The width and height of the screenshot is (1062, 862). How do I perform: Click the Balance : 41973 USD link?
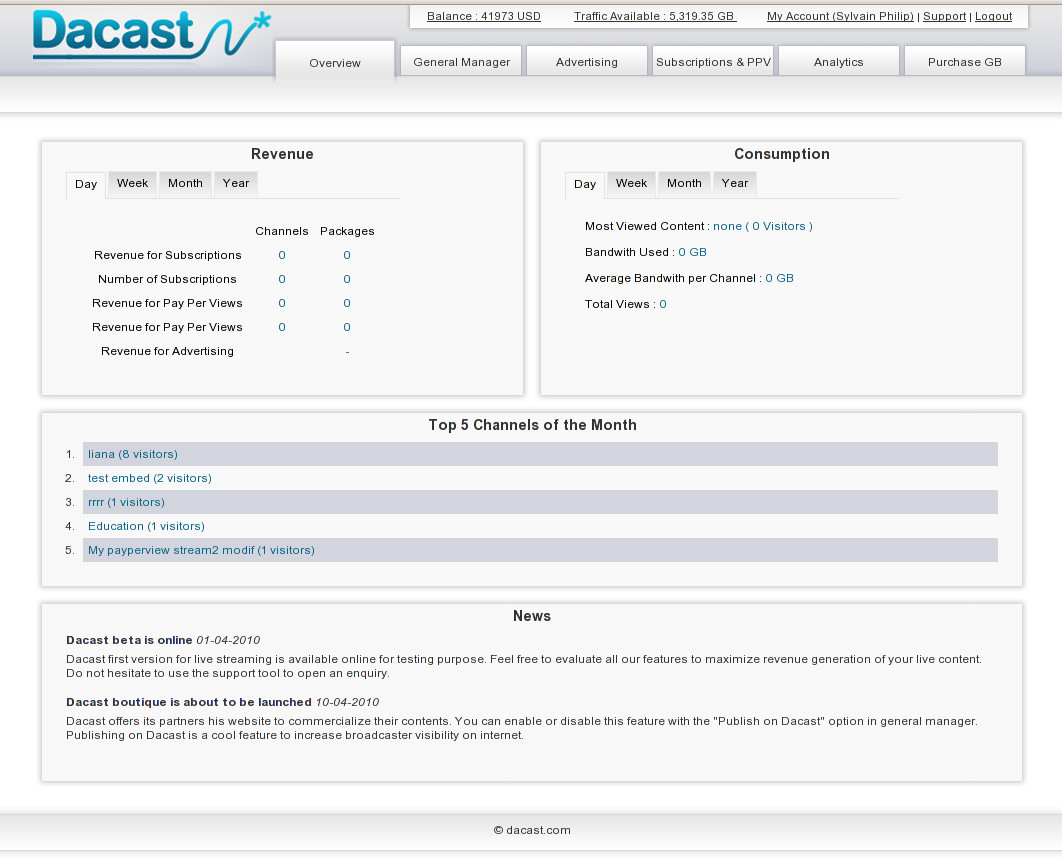[484, 16]
